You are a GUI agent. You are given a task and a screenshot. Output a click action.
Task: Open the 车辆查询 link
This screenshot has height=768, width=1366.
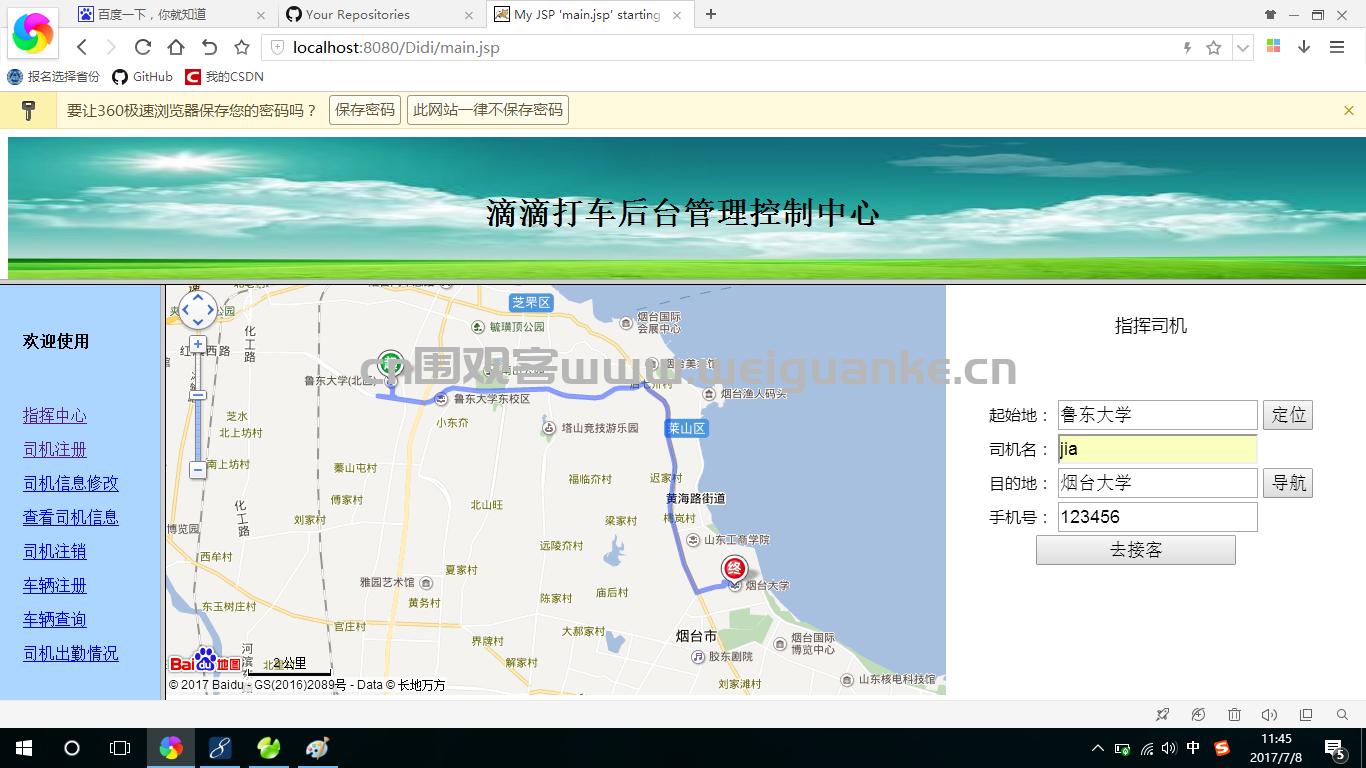55,619
